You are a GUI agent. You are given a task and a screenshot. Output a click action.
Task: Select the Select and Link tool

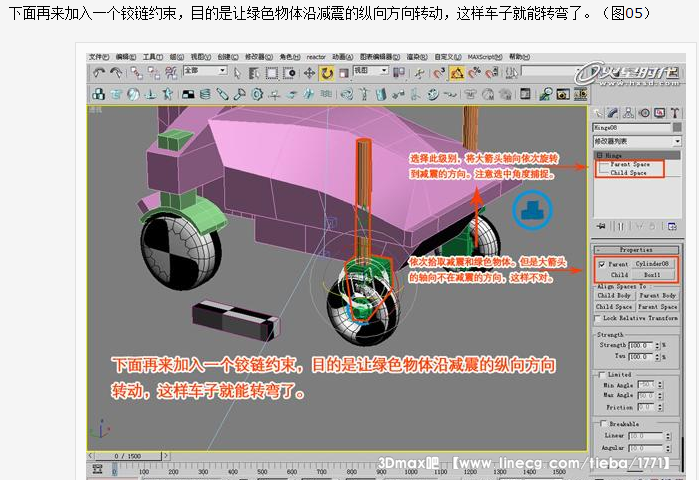click(x=136, y=73)
